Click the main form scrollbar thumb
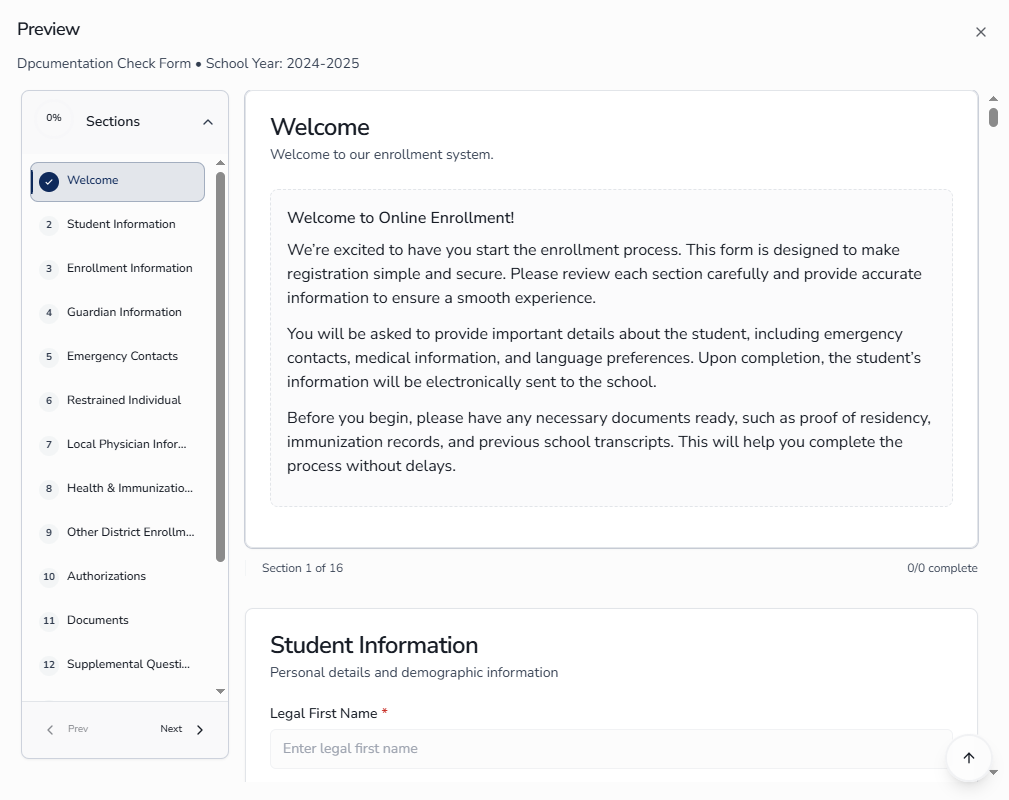Screen dimensions: 1009x800 994,117
